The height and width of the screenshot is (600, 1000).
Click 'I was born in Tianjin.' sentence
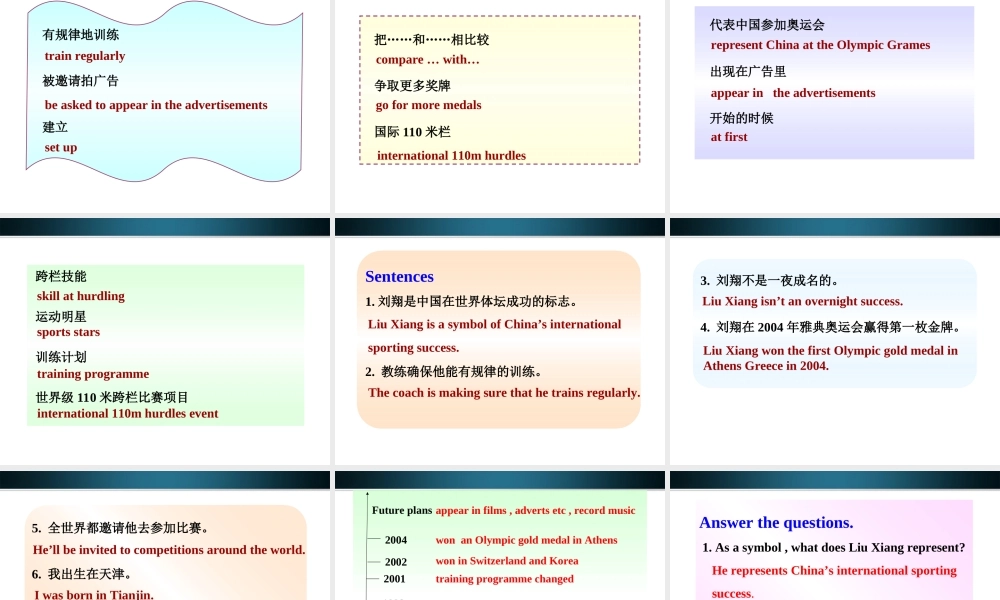coord(94,595)
